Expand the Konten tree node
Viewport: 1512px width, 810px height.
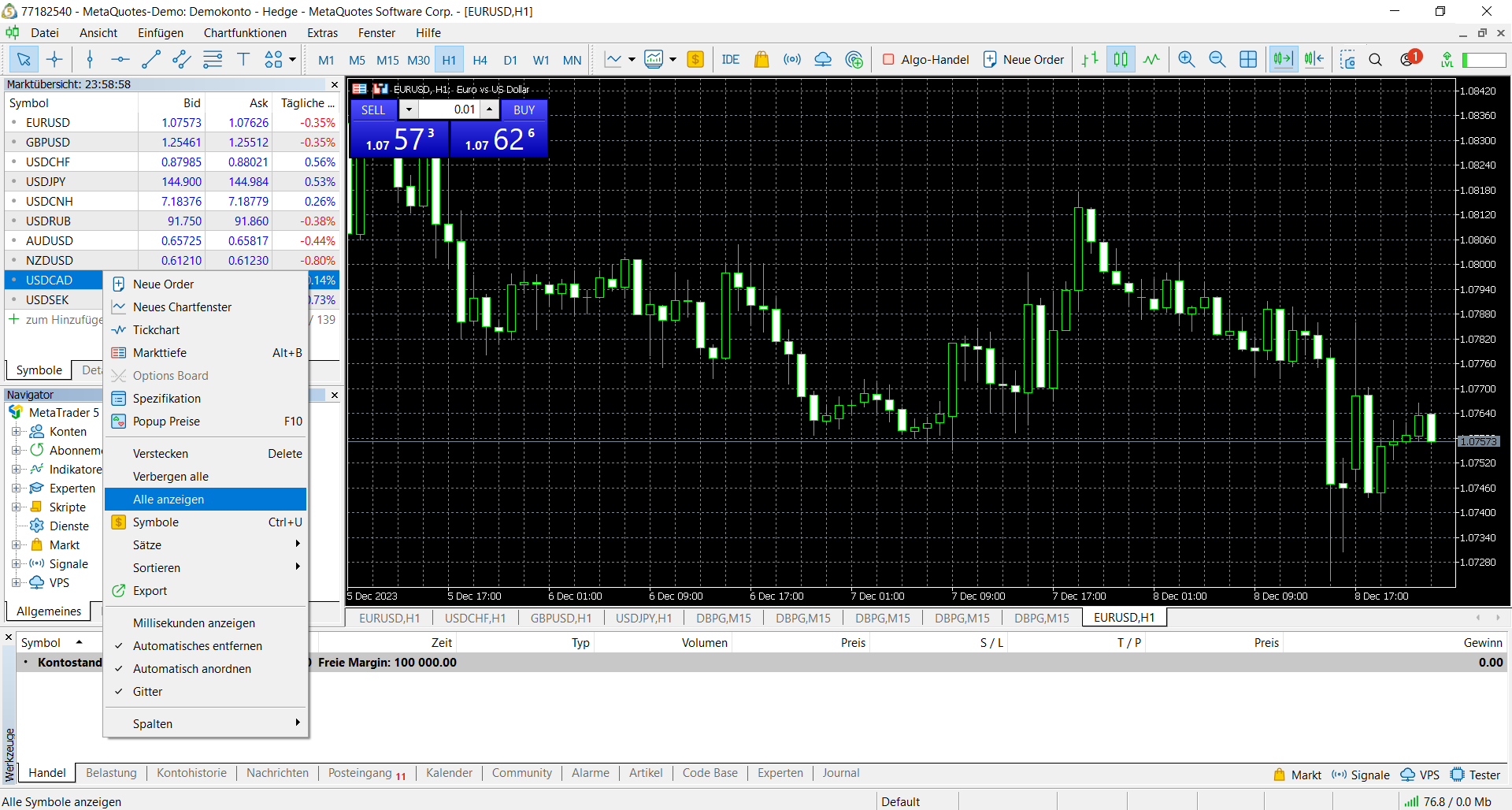(x=16, y=431)
